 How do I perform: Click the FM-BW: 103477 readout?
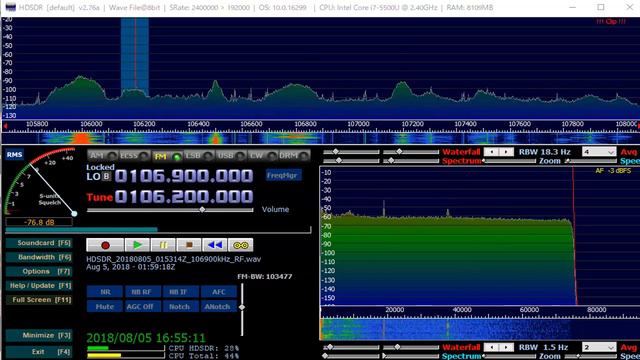[x=264, y=277]
